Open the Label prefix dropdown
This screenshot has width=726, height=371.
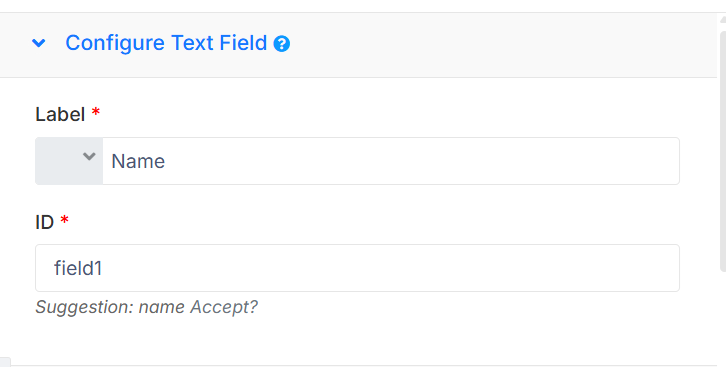(x=69, y=161)
